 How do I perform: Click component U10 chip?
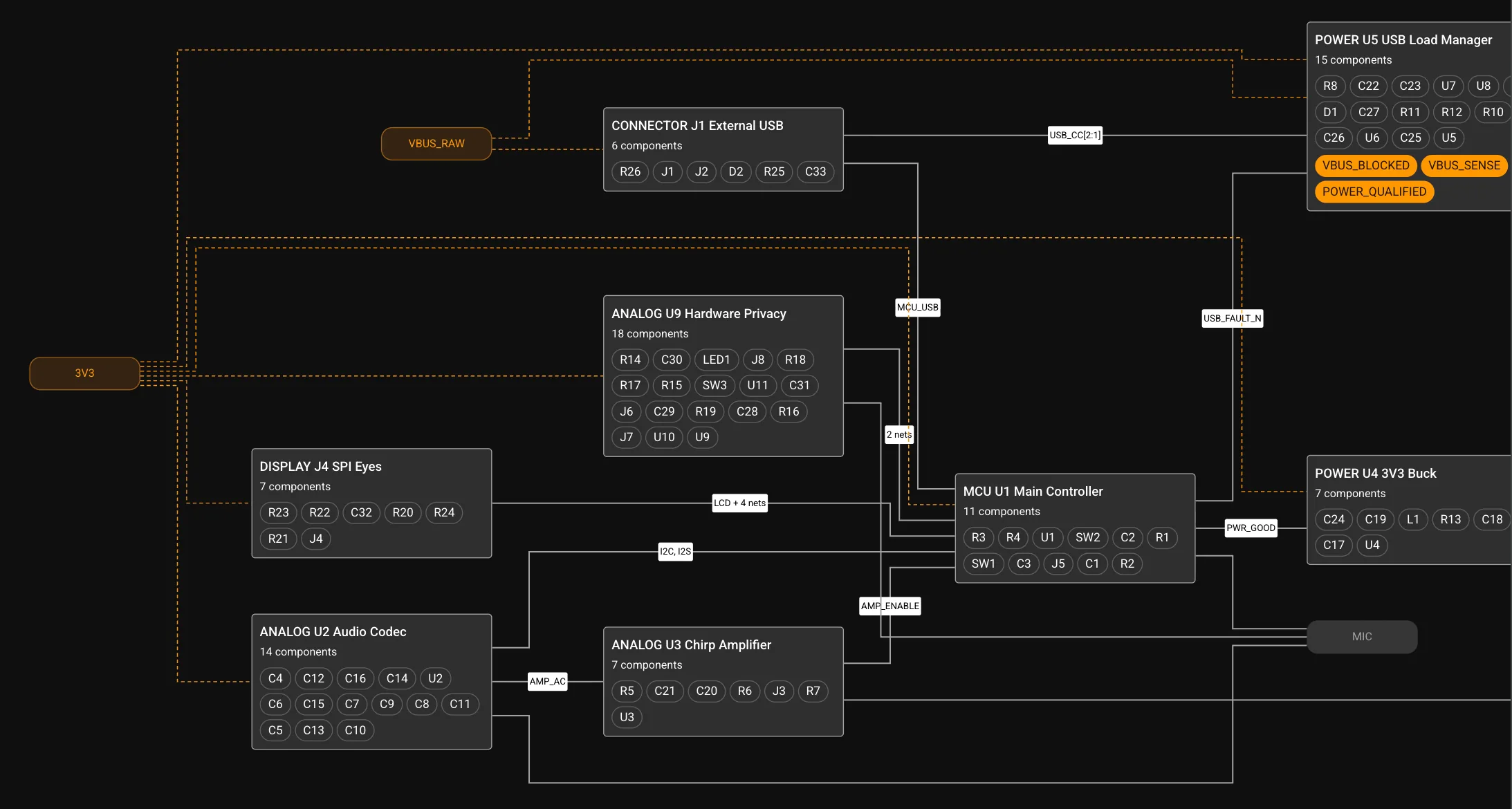click(664, 438)
